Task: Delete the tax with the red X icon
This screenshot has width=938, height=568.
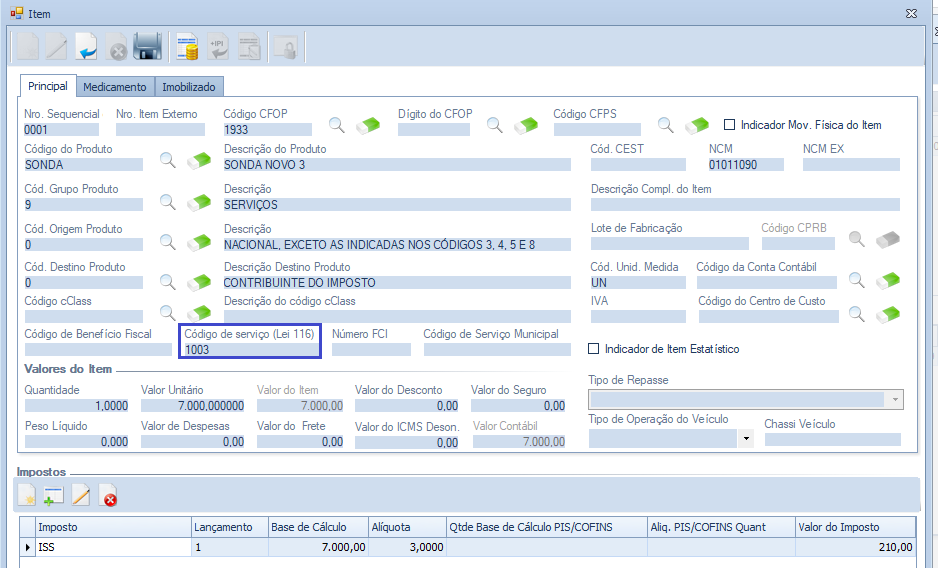Action: coord(109,494)
